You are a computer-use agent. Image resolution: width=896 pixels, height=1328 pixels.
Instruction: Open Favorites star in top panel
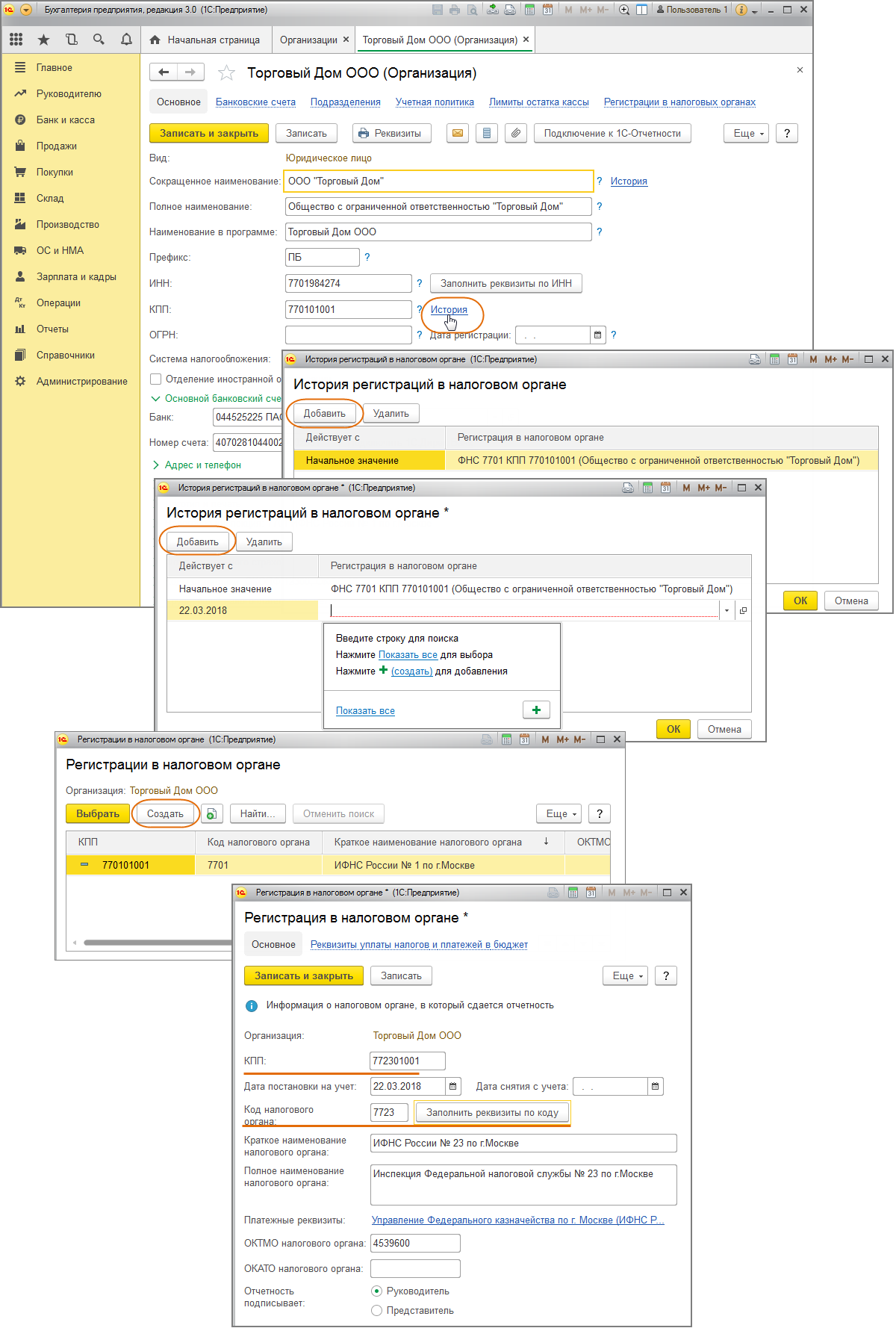click(44, 40)
